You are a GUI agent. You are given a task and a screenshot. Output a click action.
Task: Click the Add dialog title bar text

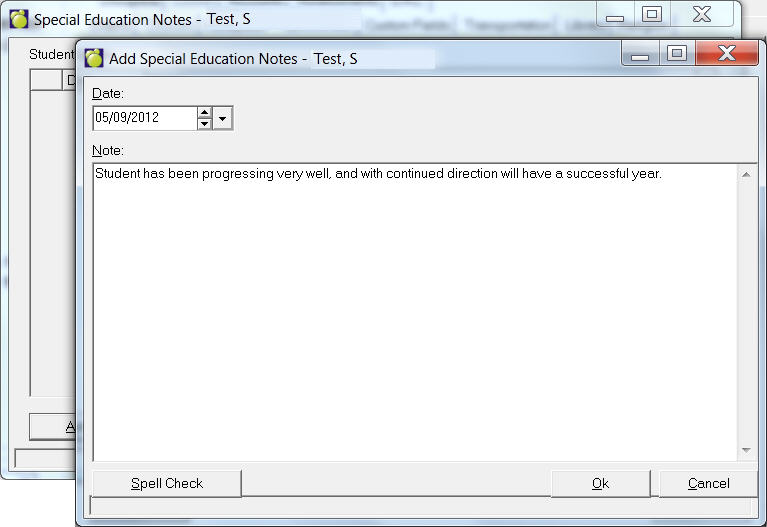[x=233, y=59]
